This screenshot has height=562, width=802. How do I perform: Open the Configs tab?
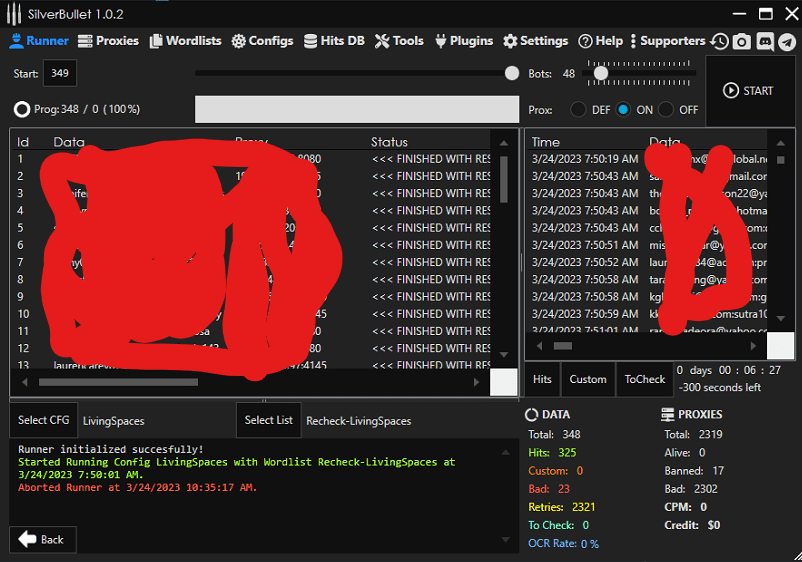click(x=262, y=41)
